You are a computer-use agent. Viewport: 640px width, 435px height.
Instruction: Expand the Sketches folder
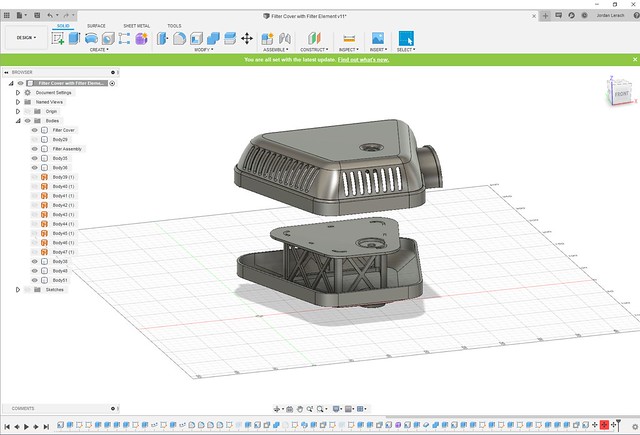coord(18,290)
